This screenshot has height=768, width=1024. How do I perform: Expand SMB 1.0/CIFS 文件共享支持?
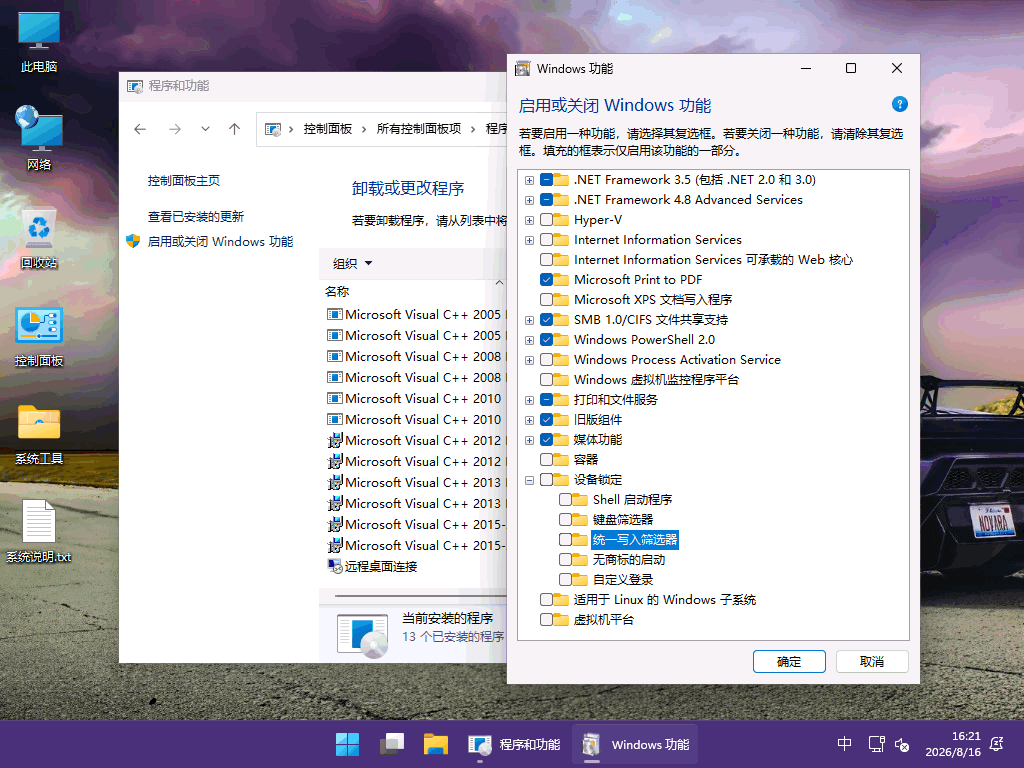coord(530,320)
